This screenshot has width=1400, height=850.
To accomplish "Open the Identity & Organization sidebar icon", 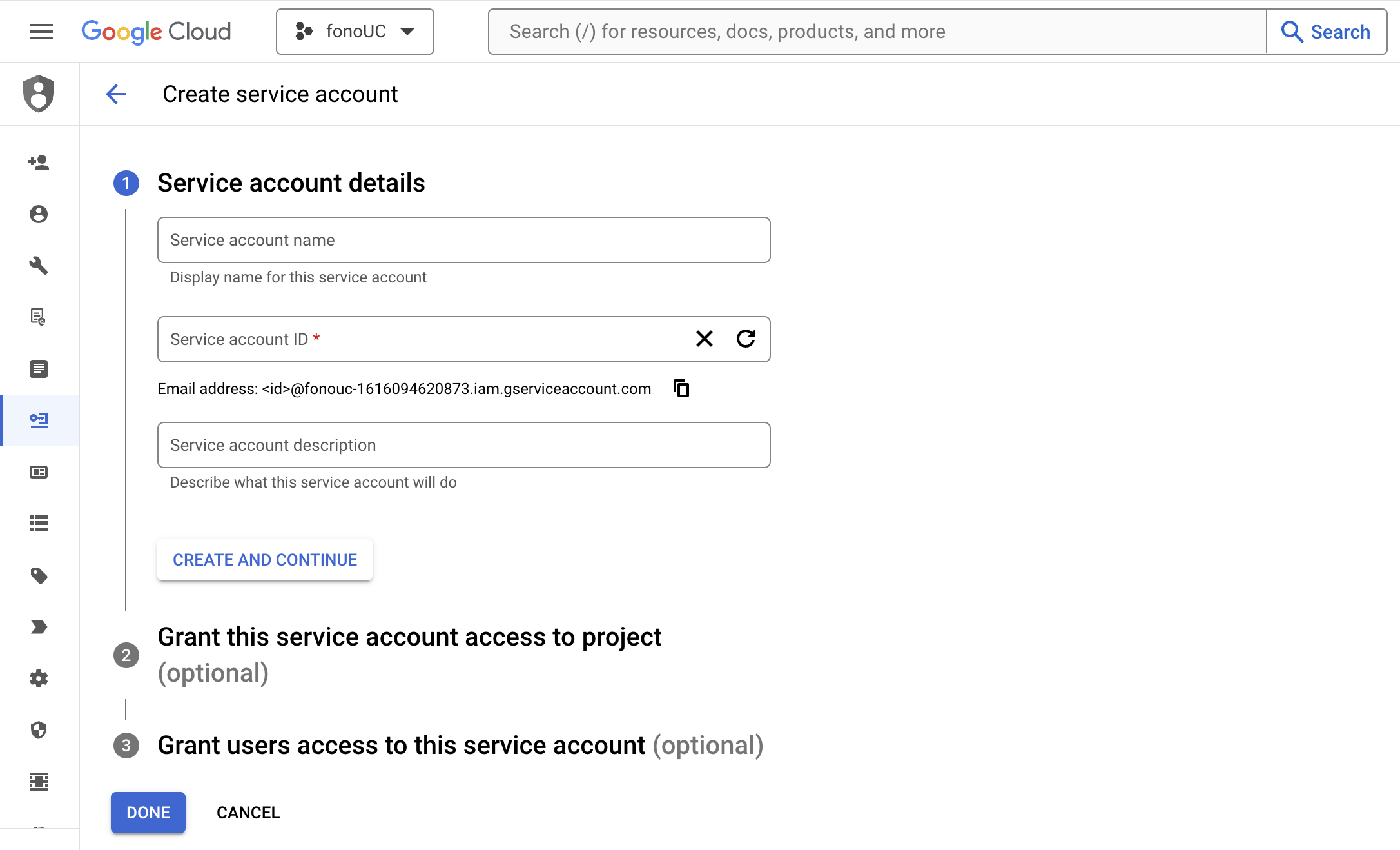I will [39, 214].
